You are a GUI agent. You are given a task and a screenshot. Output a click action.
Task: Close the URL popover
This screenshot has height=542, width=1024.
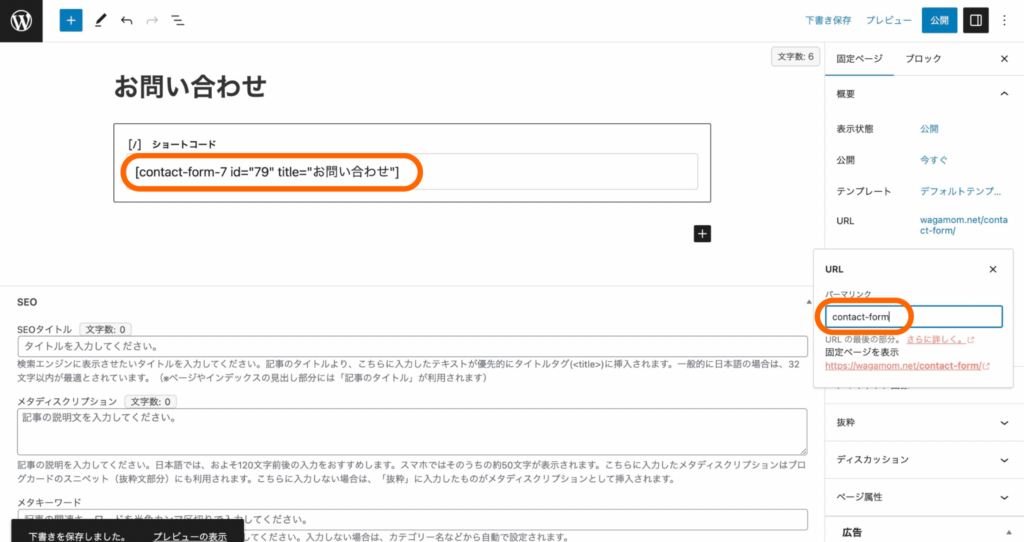coord(993,269)
